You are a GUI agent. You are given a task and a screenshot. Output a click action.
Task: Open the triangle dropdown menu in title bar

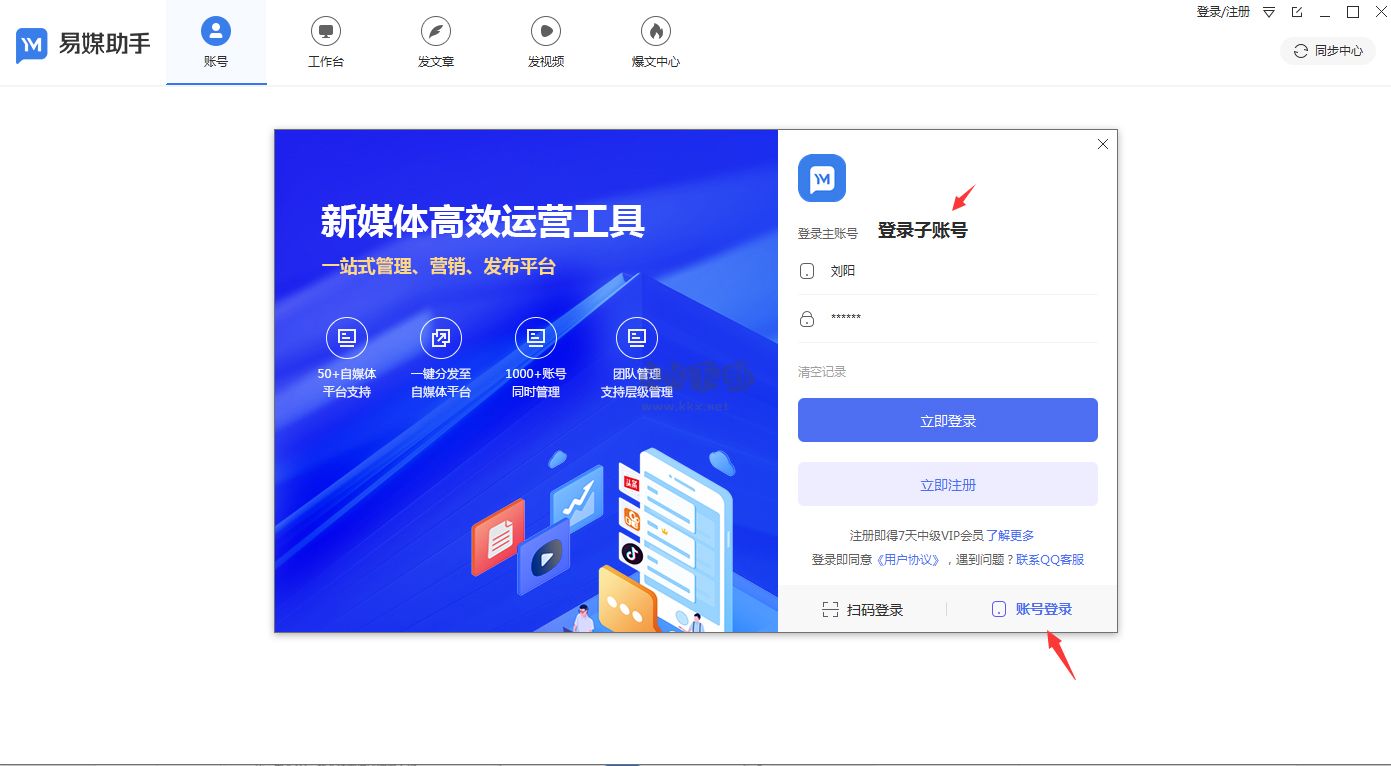coord(1269,12)
